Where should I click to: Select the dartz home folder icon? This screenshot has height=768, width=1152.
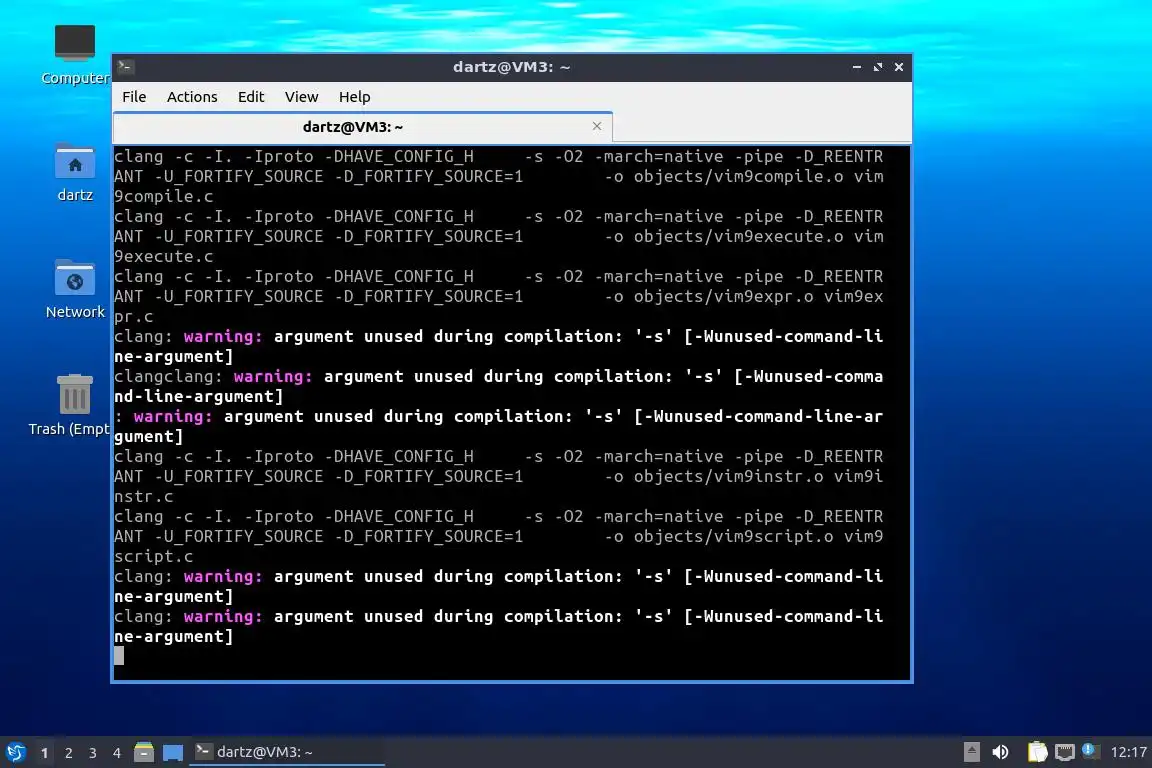coord(75,173)
